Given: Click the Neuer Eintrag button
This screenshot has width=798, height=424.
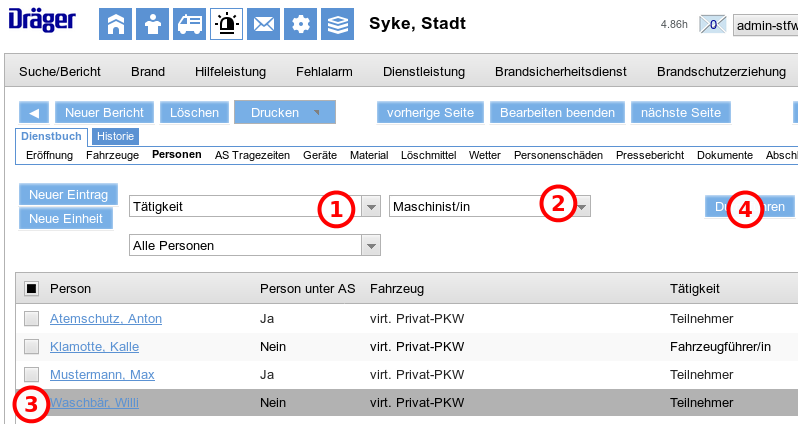Looking at the screenshot, I should click(69, 194).
